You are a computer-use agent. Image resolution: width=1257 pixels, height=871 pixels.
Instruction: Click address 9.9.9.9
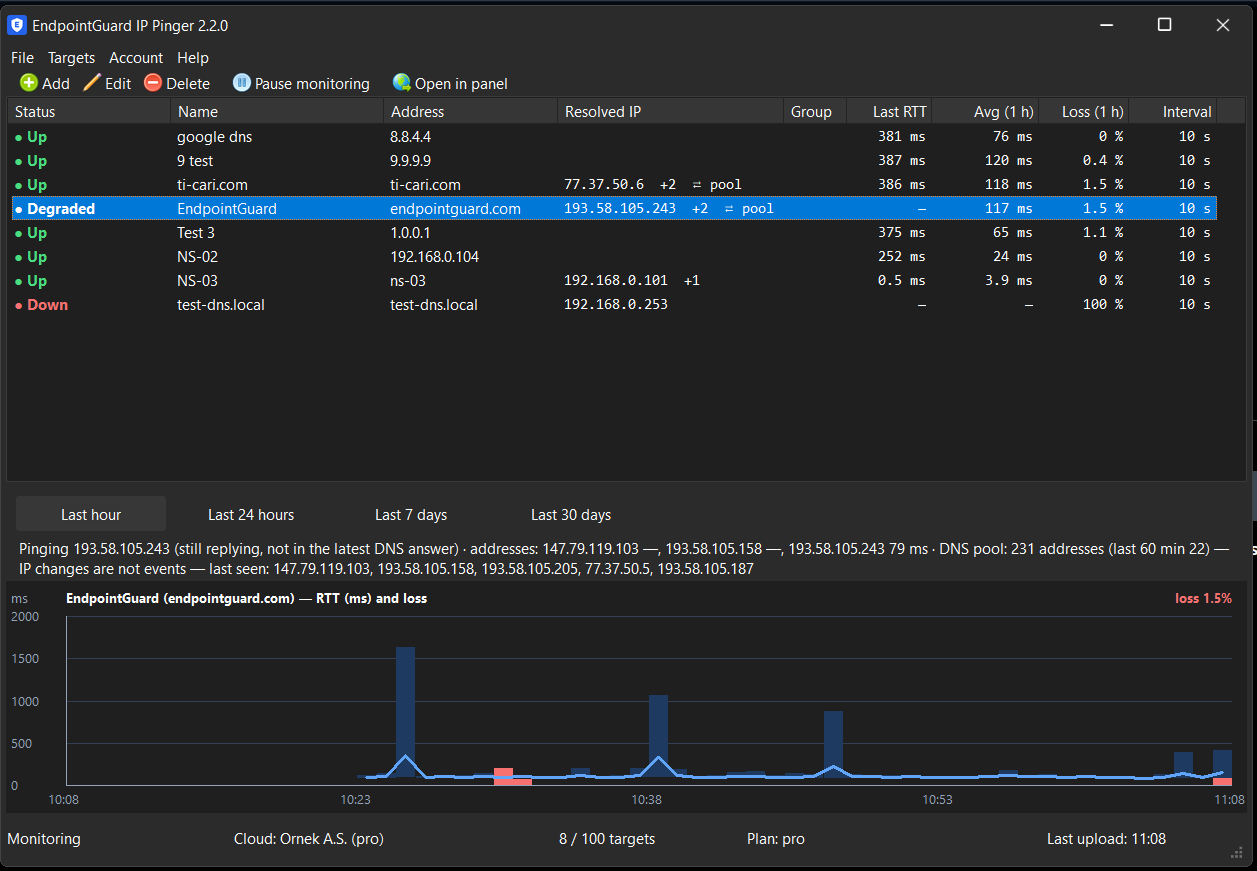[x=410, y=161]
